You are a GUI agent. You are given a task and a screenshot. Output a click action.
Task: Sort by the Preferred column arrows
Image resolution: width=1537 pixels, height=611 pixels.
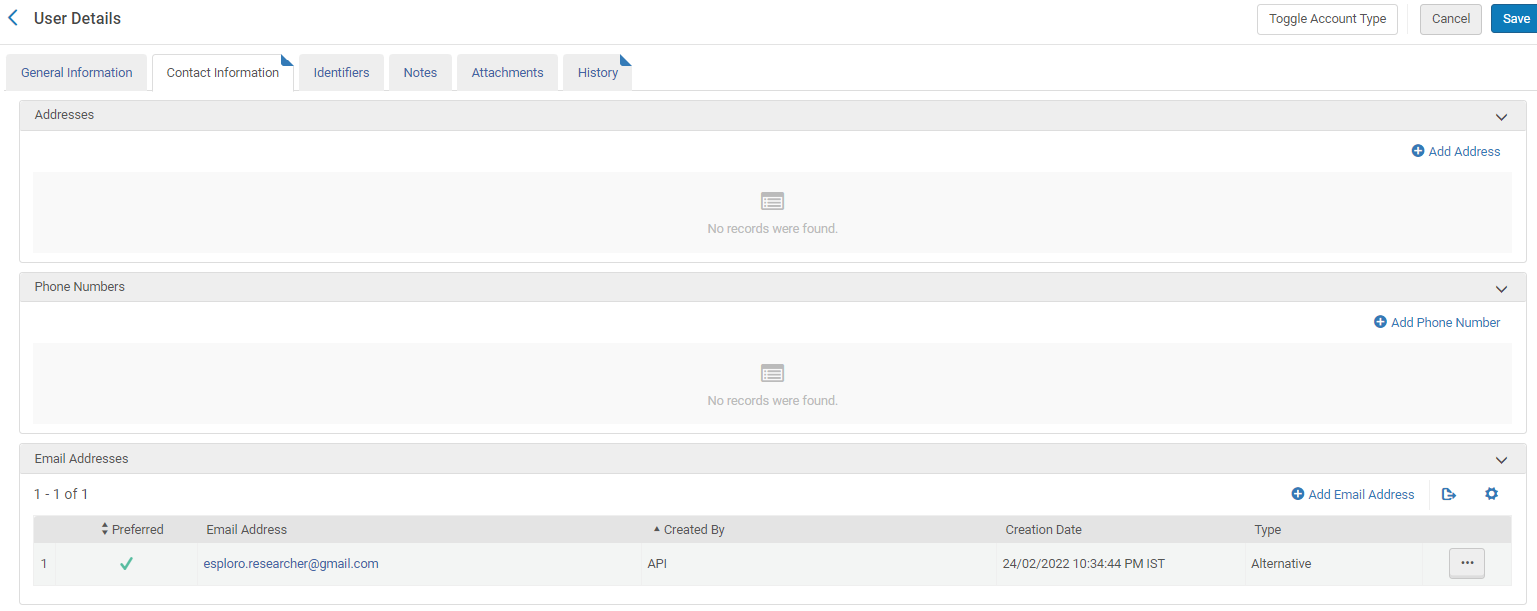tap(105, 530)
